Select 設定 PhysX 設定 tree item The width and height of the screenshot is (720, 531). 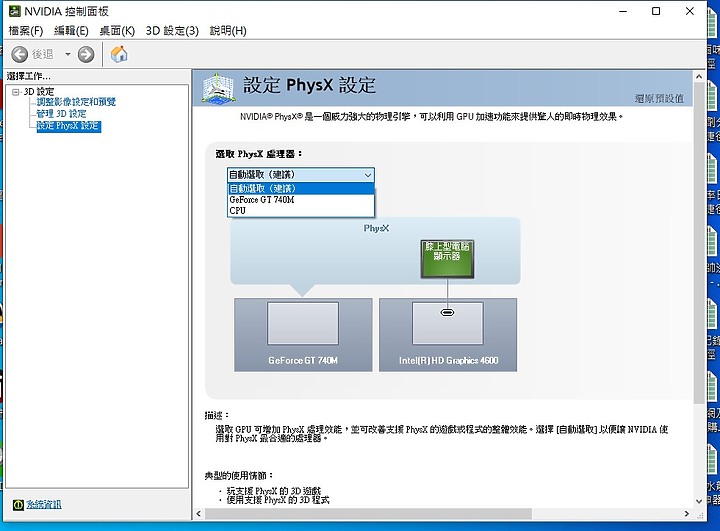click(68, 126)
